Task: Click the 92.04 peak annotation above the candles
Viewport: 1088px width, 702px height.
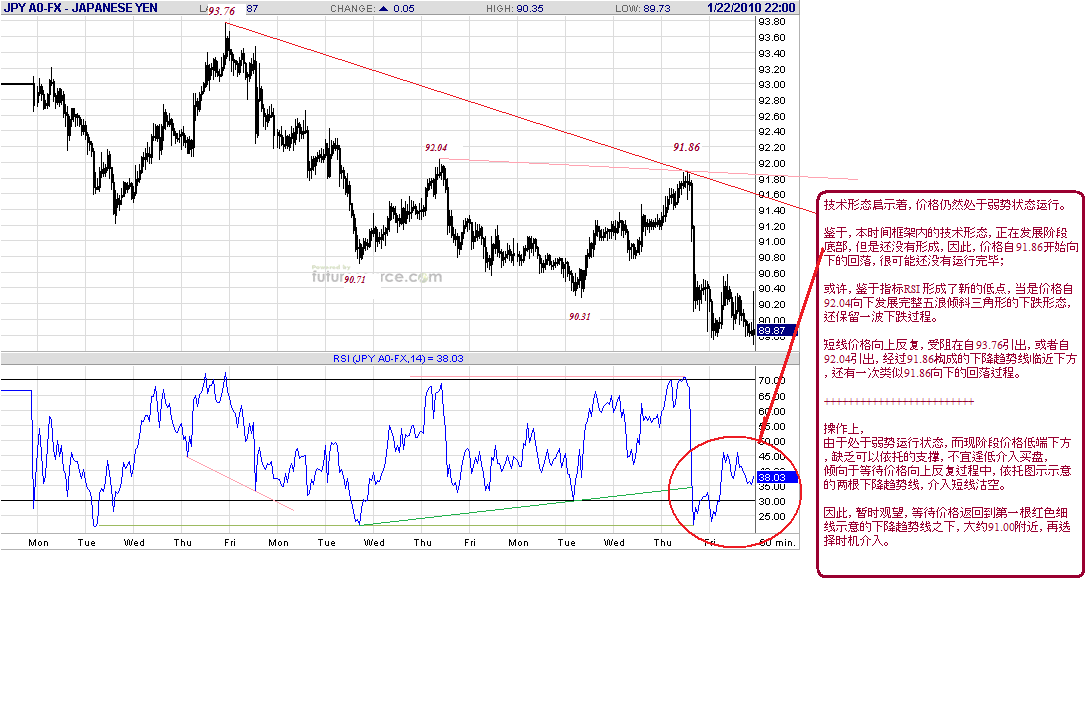Action: click(x=436, y=147)
